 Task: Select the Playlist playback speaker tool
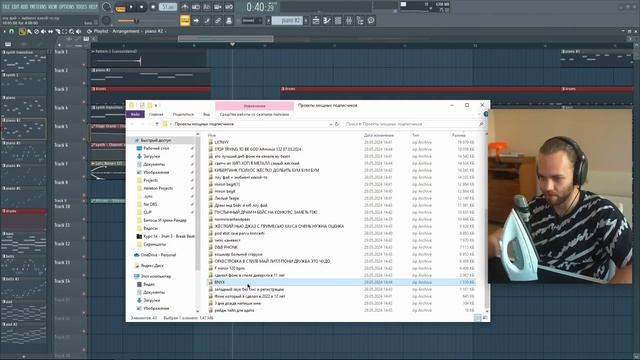click(78, 31)
